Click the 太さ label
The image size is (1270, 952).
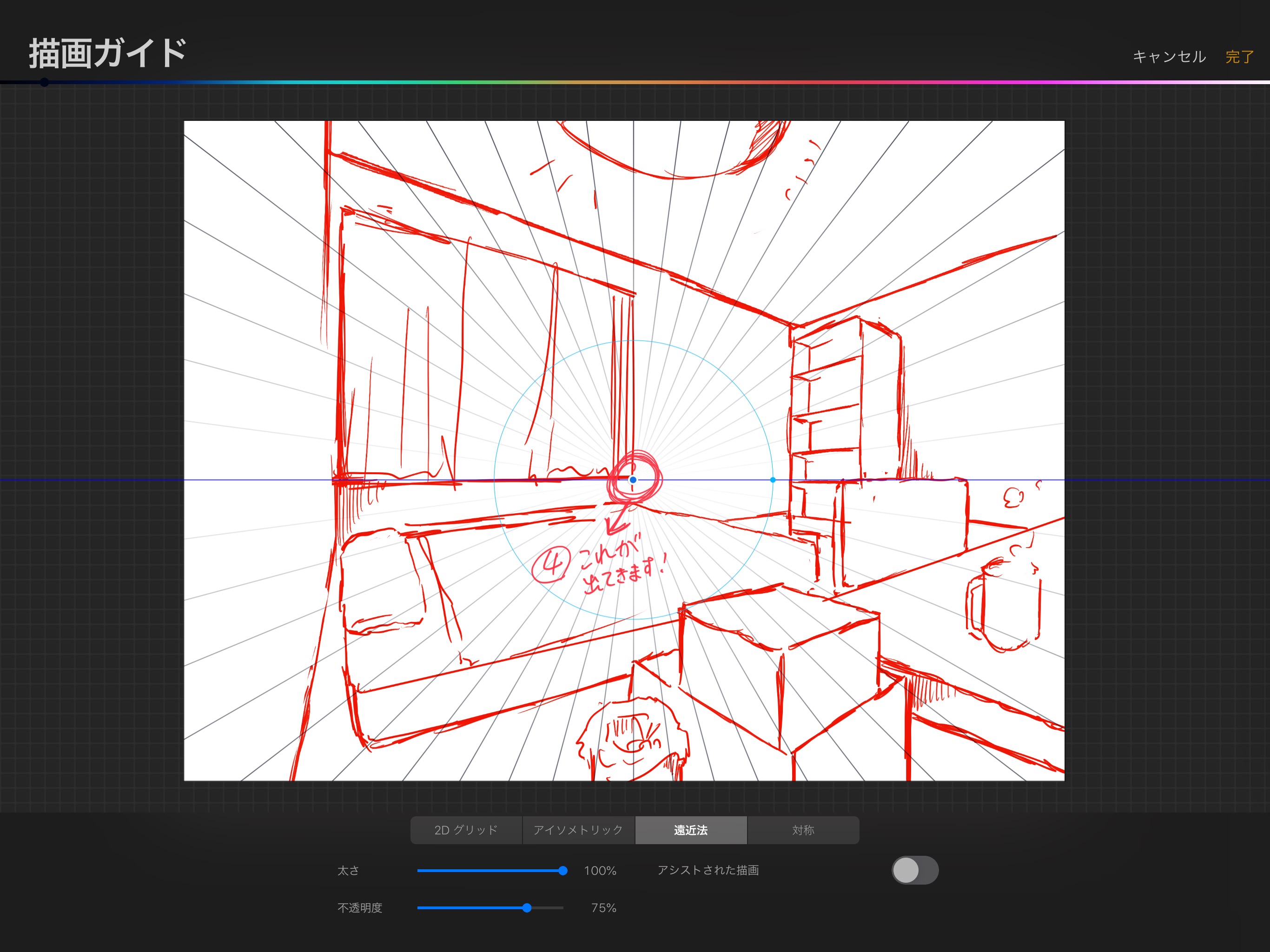[349, 871]
